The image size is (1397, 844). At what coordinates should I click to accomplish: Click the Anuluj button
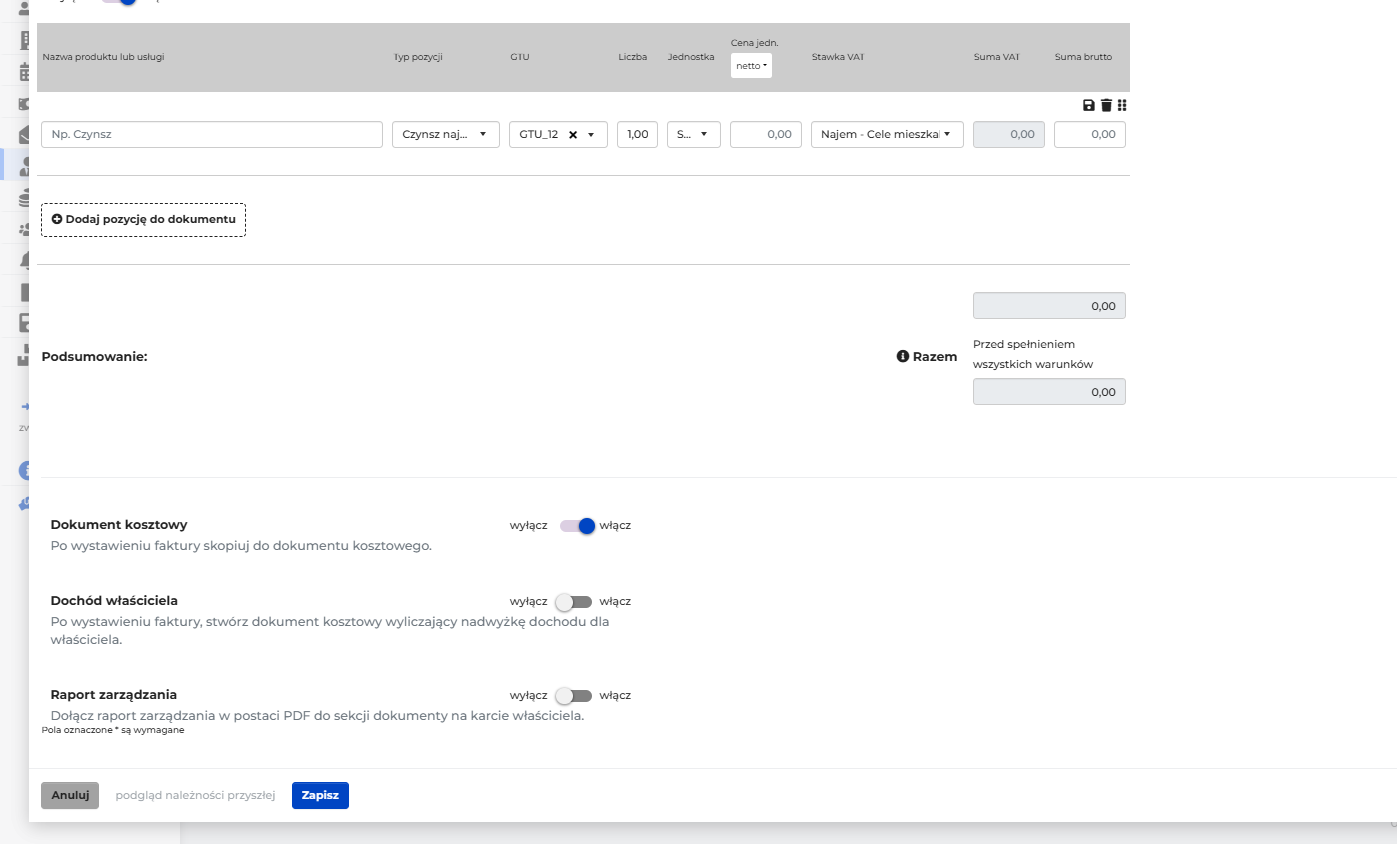click(70, 796)
